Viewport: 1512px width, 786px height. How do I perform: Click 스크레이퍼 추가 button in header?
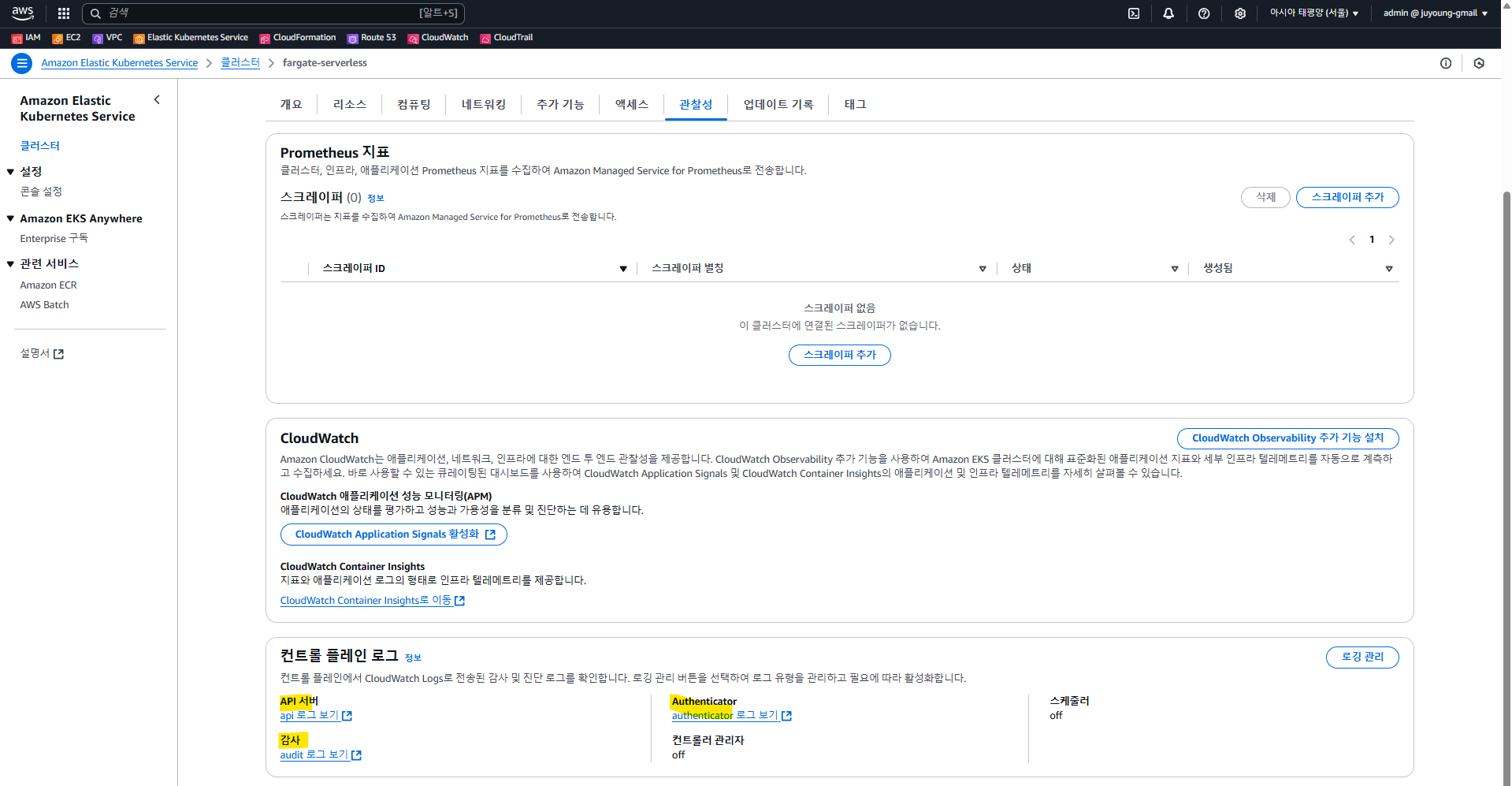click(x=1347, y=197)
